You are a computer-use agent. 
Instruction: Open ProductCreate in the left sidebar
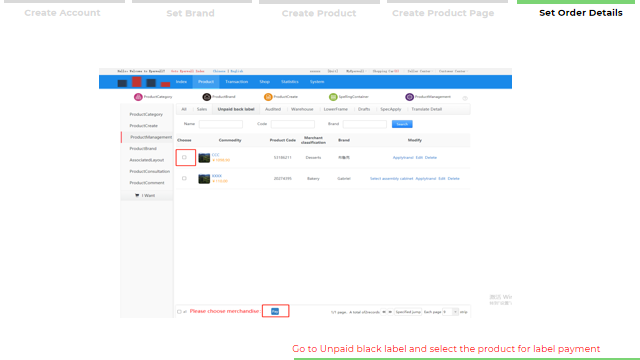144,126
